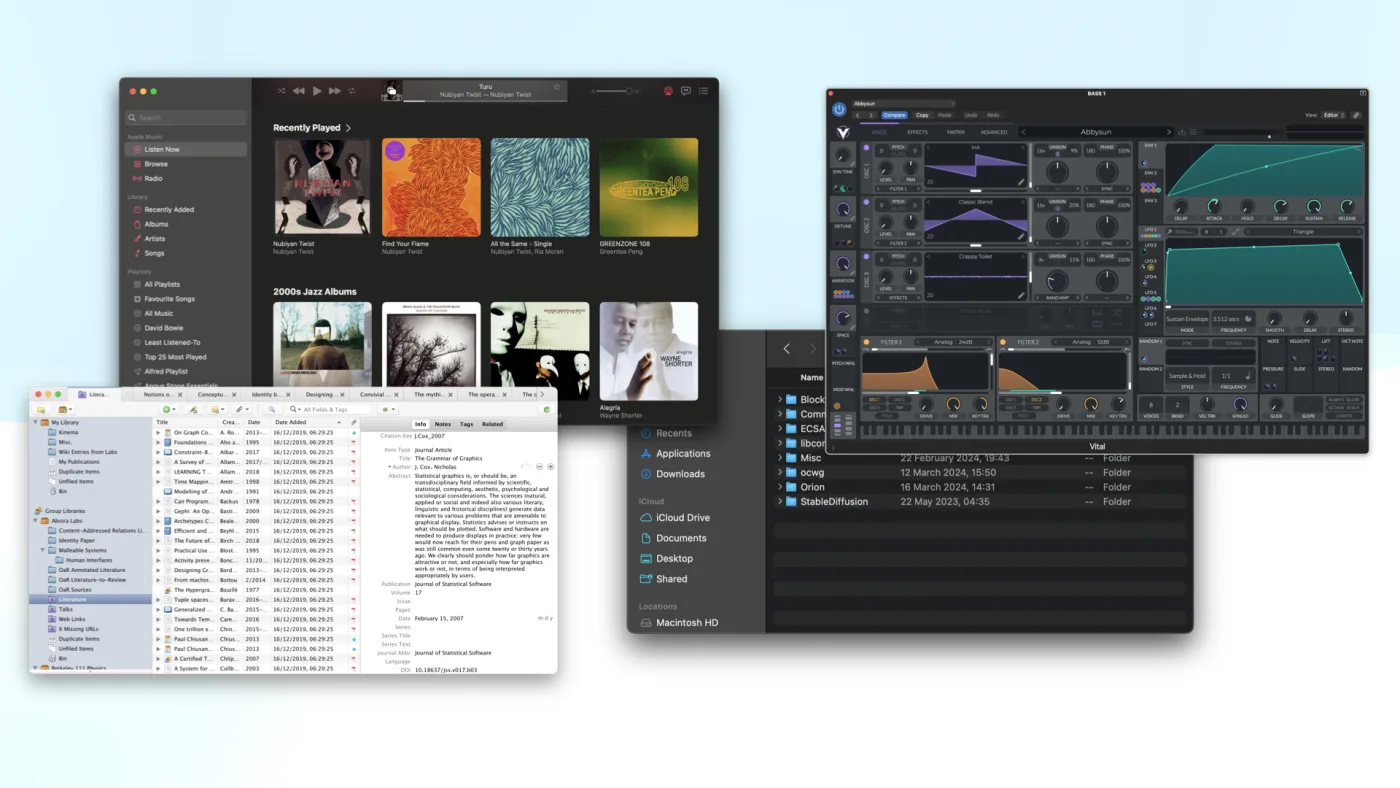Screen dimensions: 1400x788
Task: Expand the StableDiffusion folder in Finder
Action: click(x=780, y=502)
